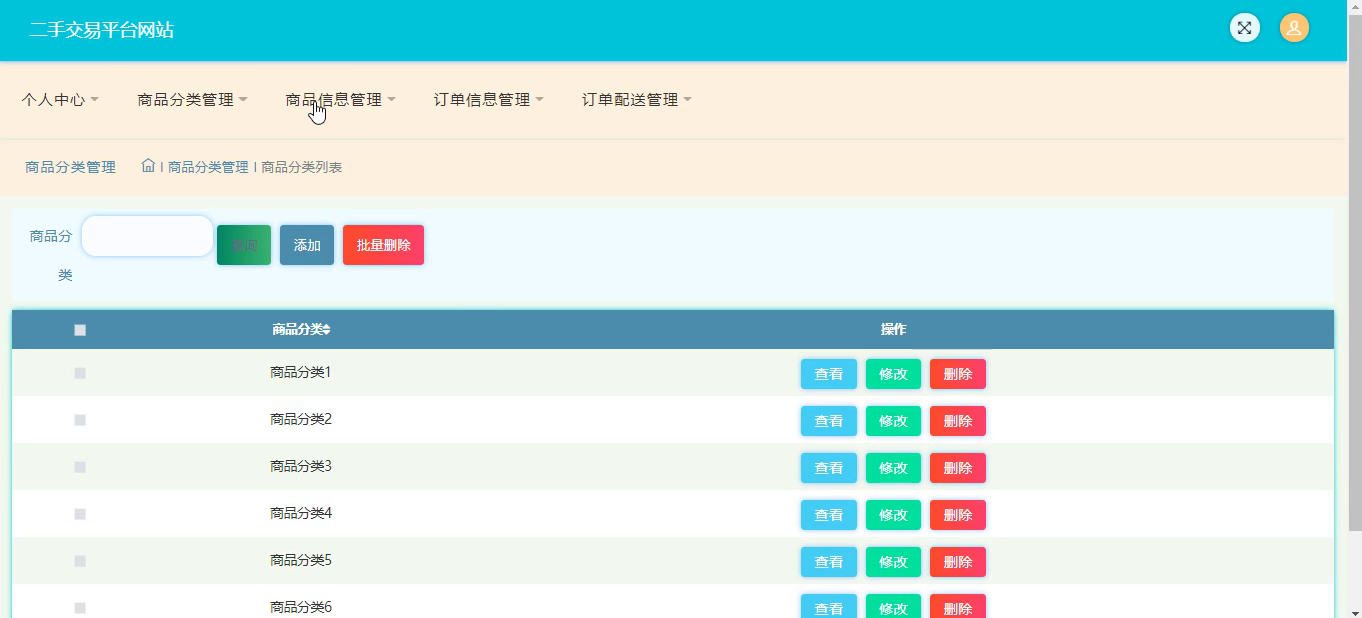Tick the select-all checkbox in table header
Image resolution: width=1362 pixels, height=618 pixels.
[x=80, y=330]
